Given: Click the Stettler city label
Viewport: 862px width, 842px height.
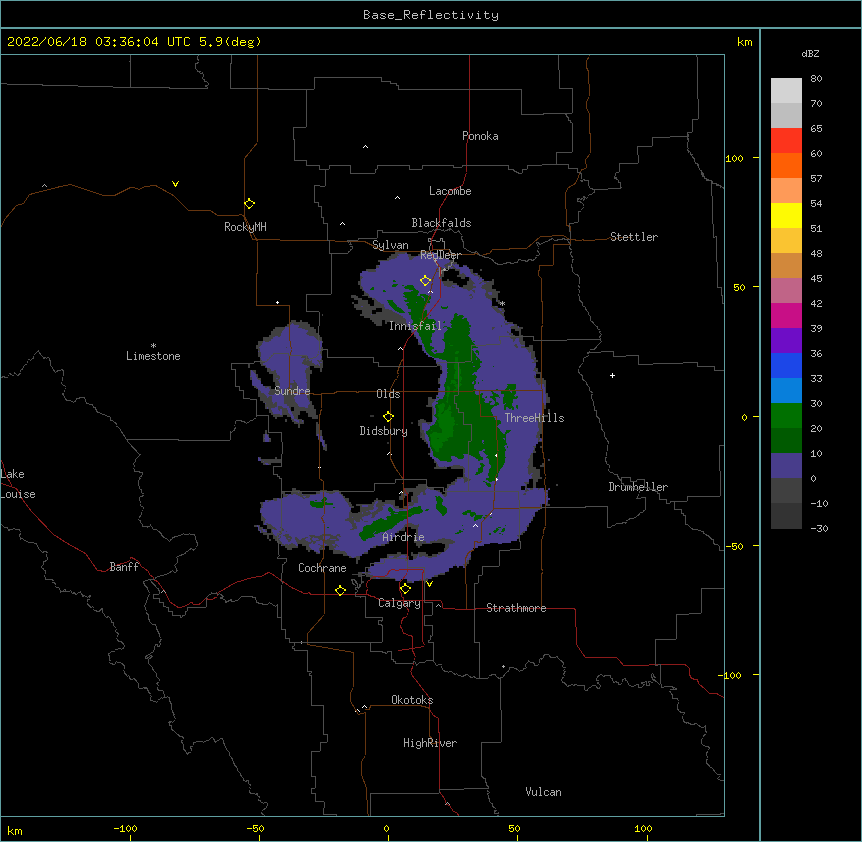Looking at the screenshot, I should pos(634,237).
